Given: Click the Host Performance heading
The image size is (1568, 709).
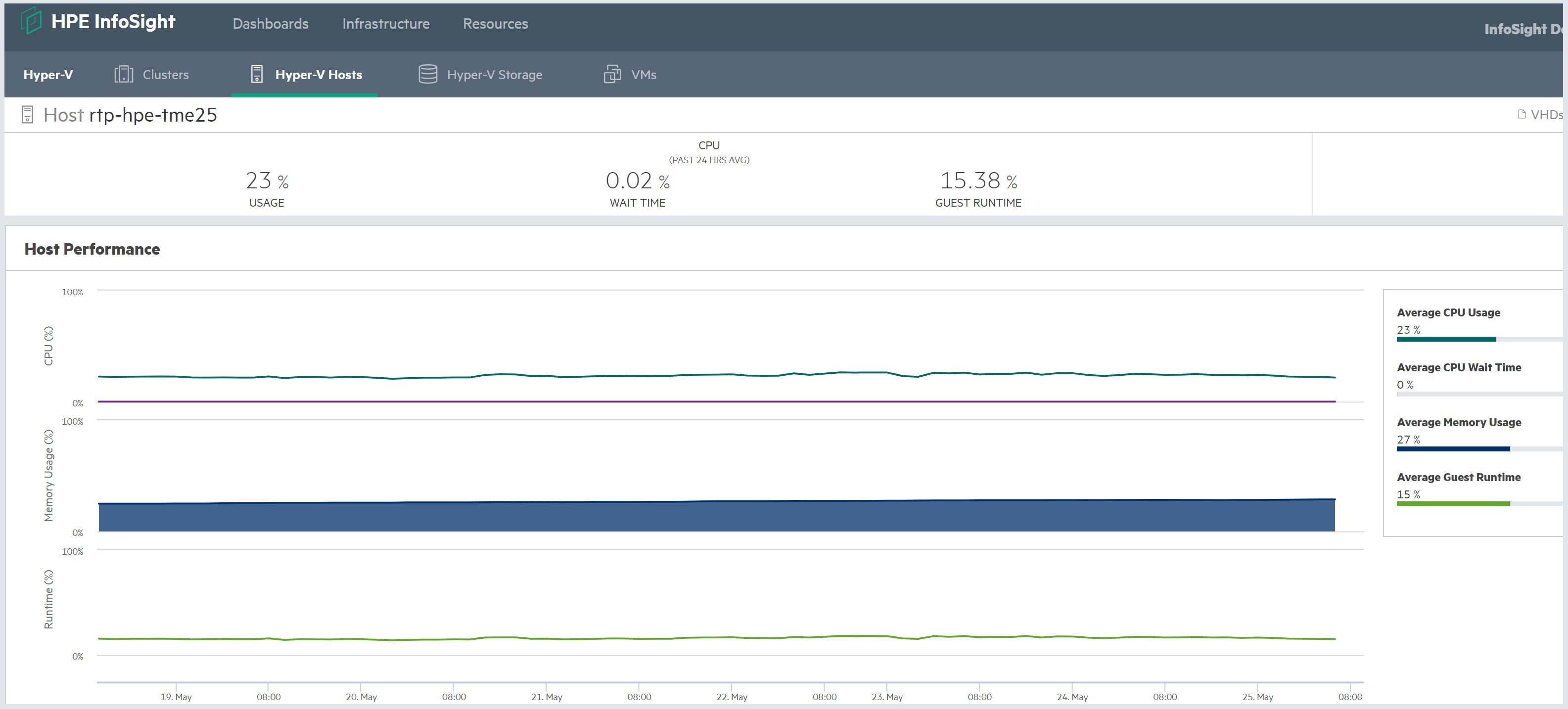Looking at the screenshot, I should tap(92, 249).
